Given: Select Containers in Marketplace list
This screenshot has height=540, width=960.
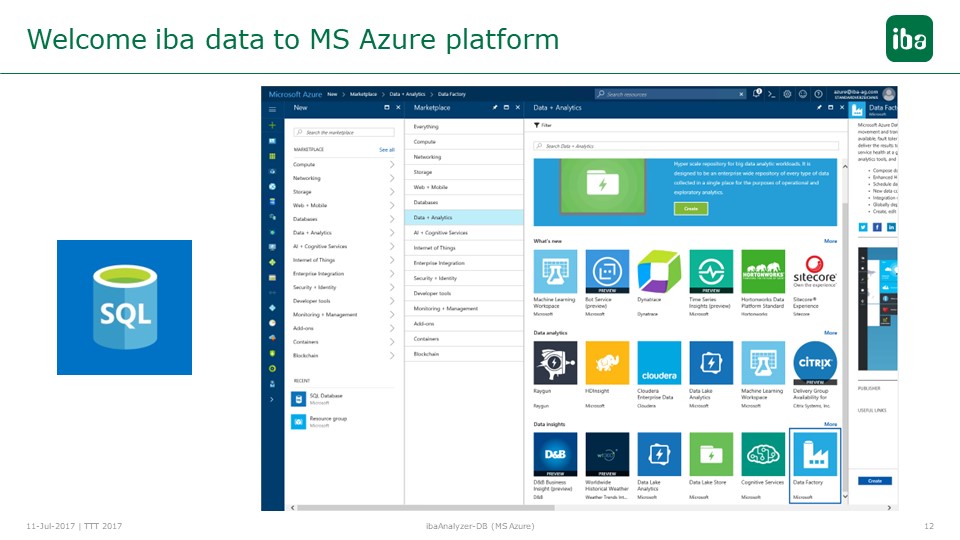Looking at the screenshot, I should (x=463, y=339).
